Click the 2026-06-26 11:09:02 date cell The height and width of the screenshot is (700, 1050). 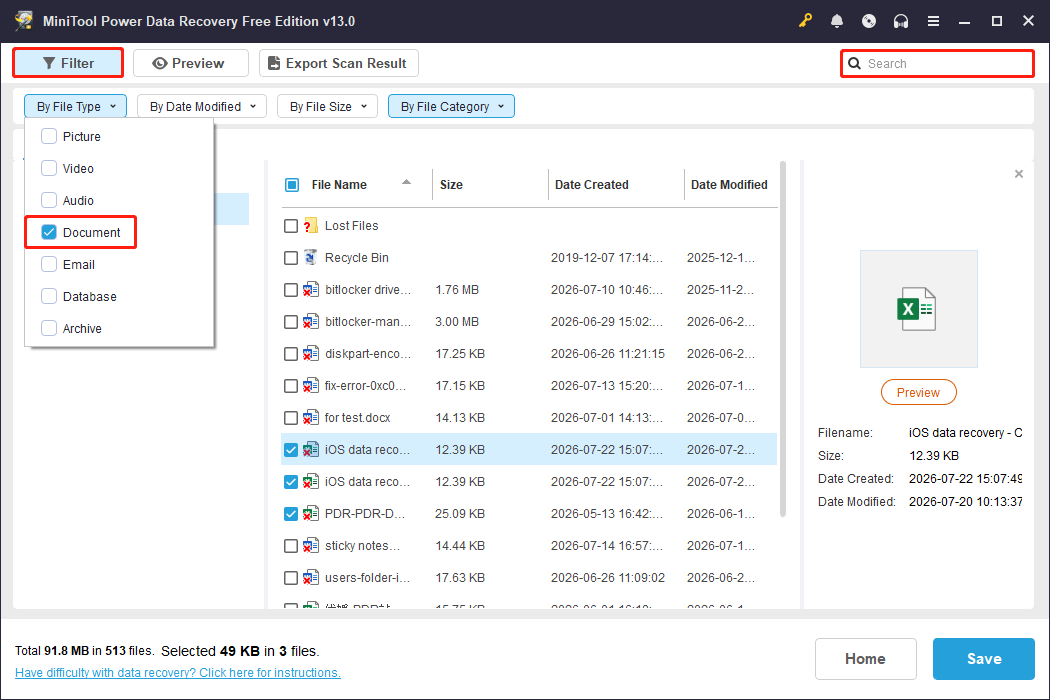(x=608, y=577)
